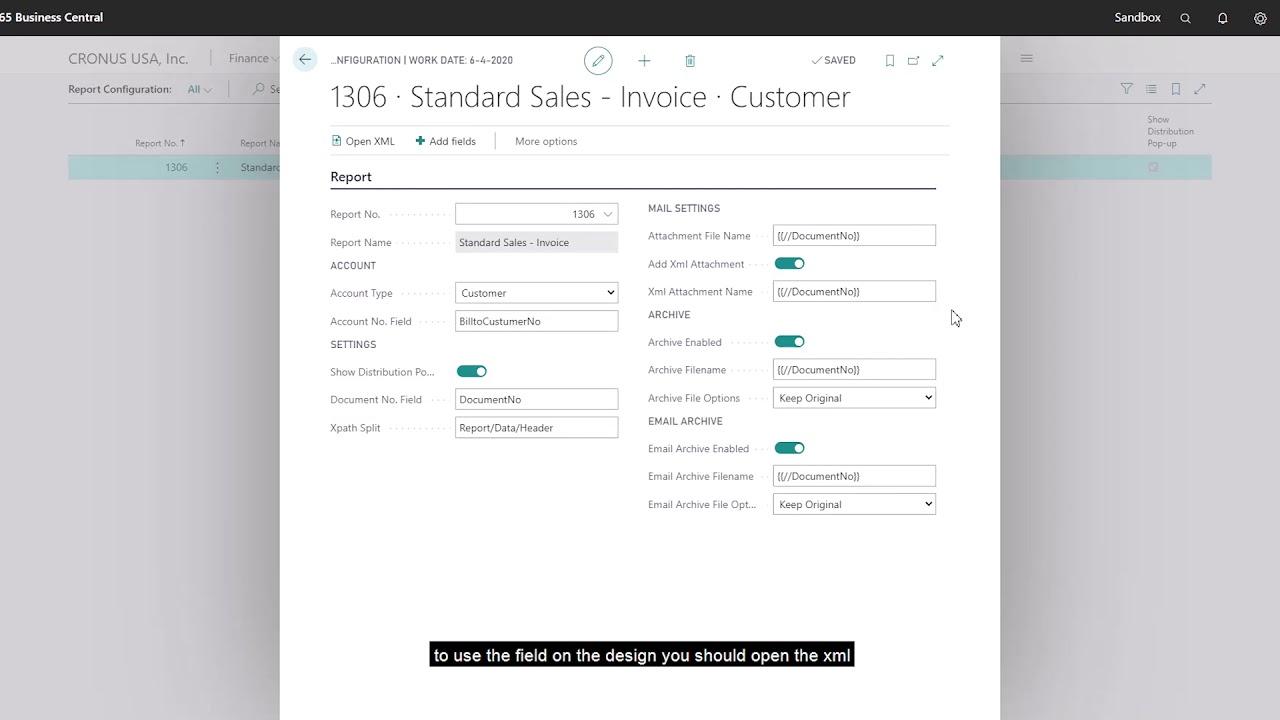The height and width of the screenshot is (720, 1280).
Task: Open Archive File Options dropdown
Action: coord(855,398)
